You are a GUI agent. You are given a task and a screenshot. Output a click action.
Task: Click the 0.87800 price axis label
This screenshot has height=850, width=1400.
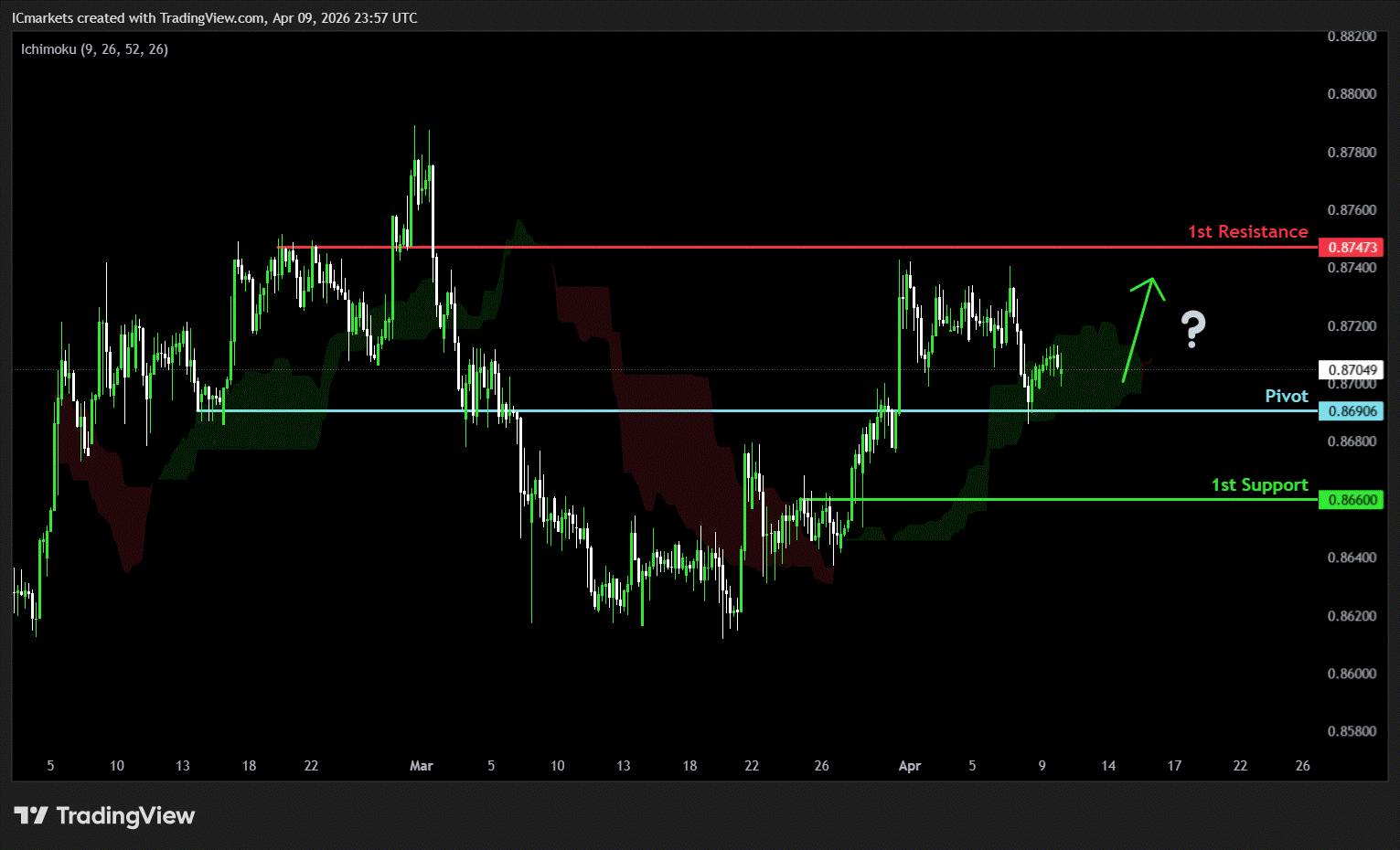tap(1352, 152)
